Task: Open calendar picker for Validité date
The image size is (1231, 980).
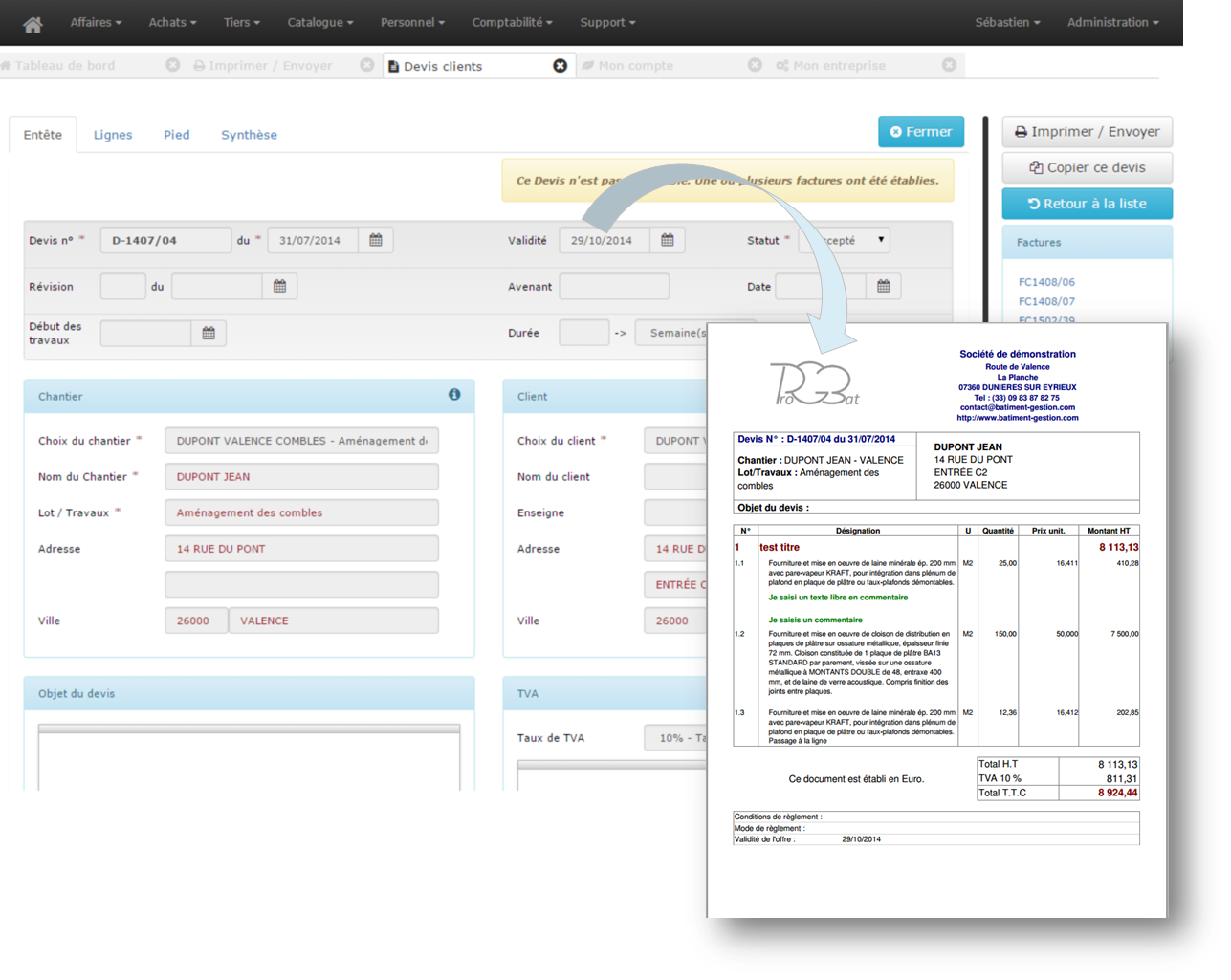Action: [x=668, y=240]
